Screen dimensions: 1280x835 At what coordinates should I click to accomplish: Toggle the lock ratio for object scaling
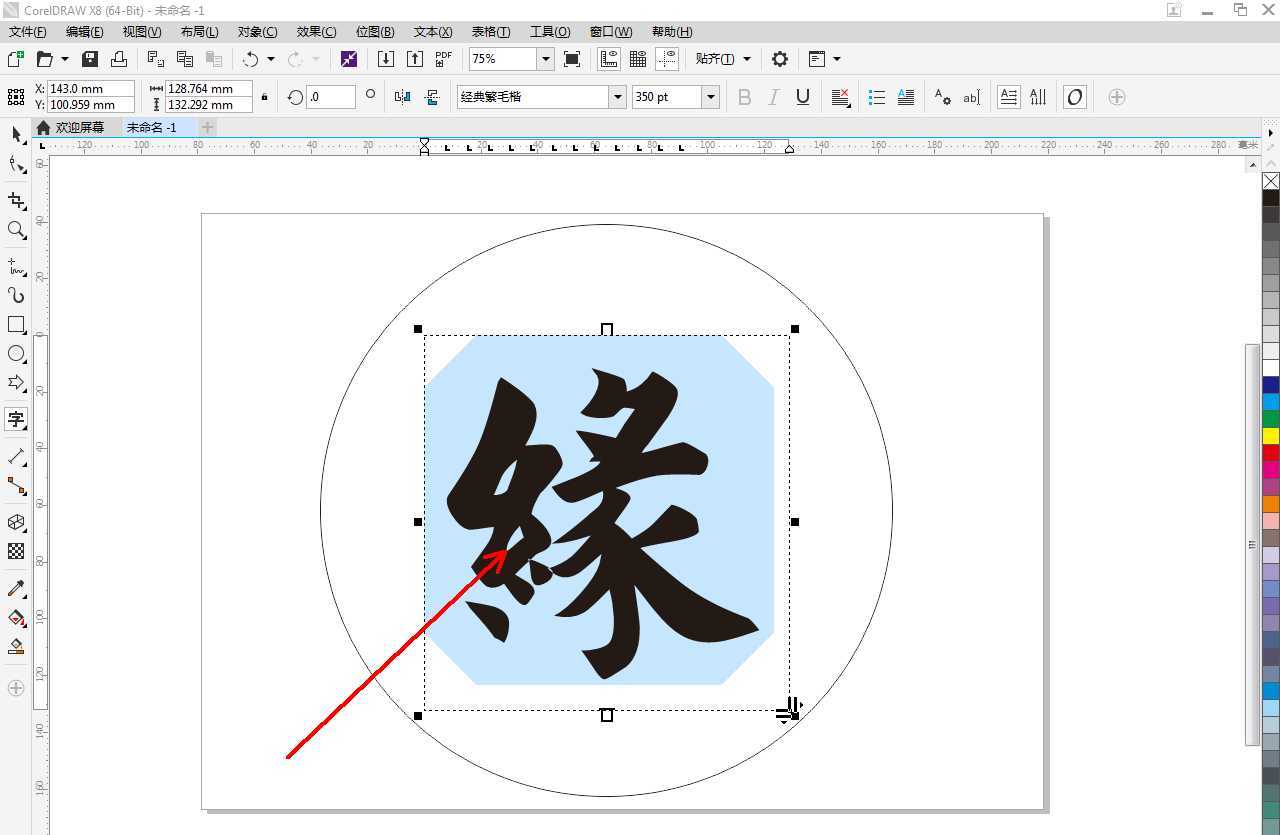(x=264, y=96)
